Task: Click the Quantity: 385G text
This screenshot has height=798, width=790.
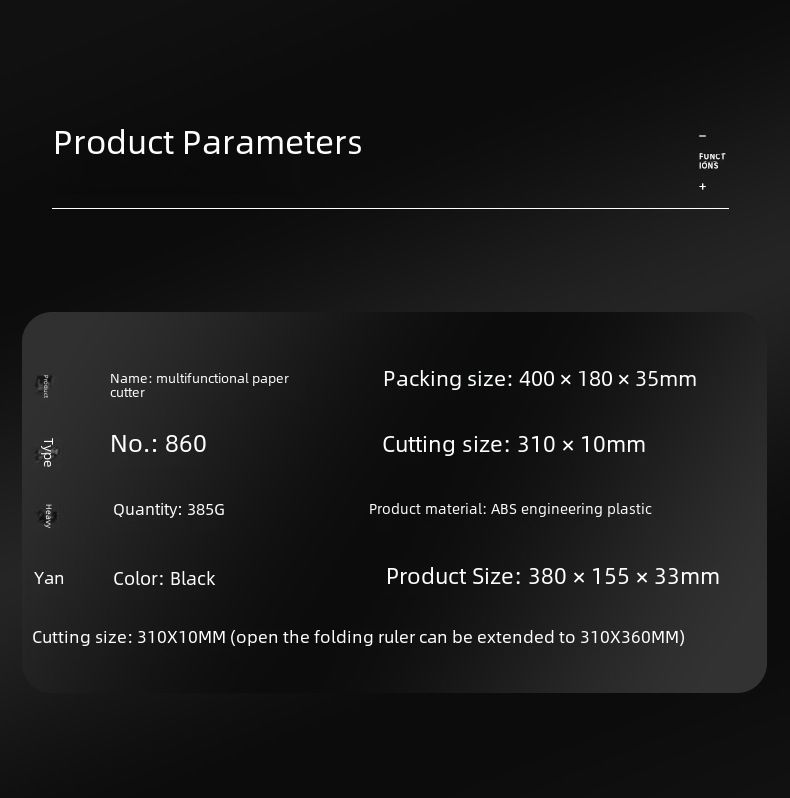Action: click(x=168, y=510)
